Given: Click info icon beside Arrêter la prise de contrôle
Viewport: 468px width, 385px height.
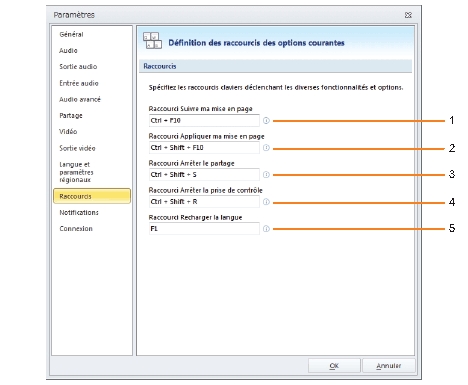Looking at the screenshot, I should pyautogui.click(x=266, y=202).
